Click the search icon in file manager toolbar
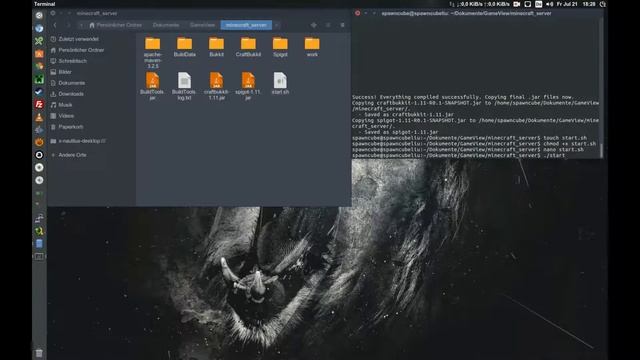640x360 pixels. pos(313,25)
